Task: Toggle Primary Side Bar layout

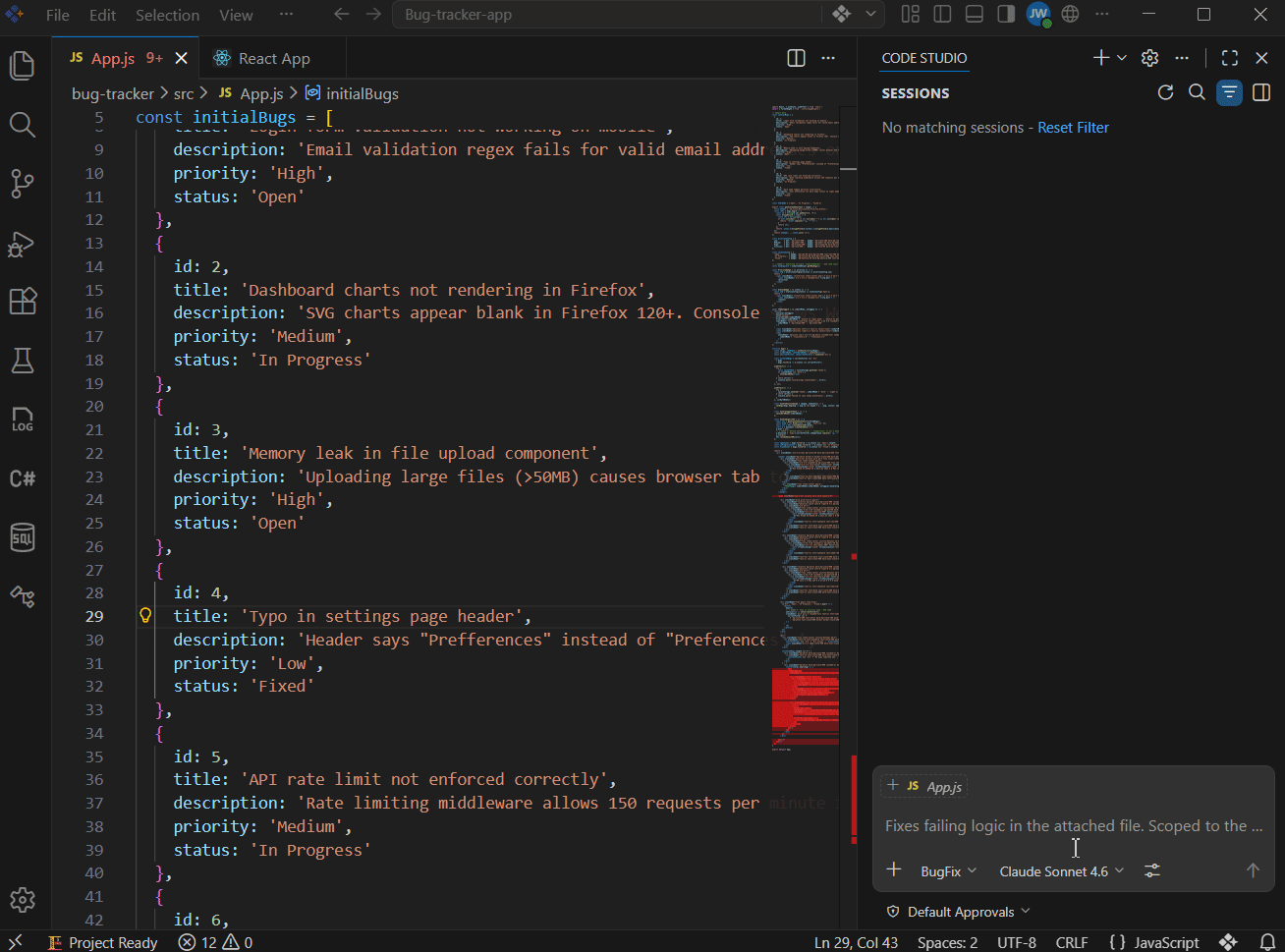Action: click(942, 14)
